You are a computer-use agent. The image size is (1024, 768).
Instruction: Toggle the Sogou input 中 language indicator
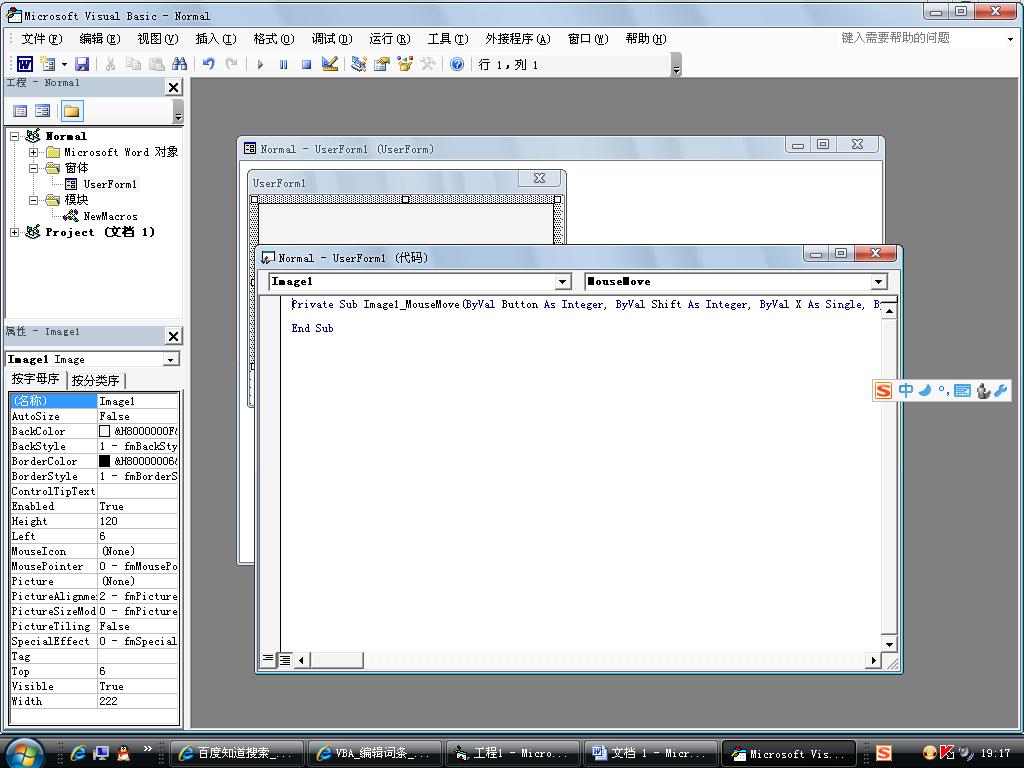pyautogui.click(x=905, y=391)
